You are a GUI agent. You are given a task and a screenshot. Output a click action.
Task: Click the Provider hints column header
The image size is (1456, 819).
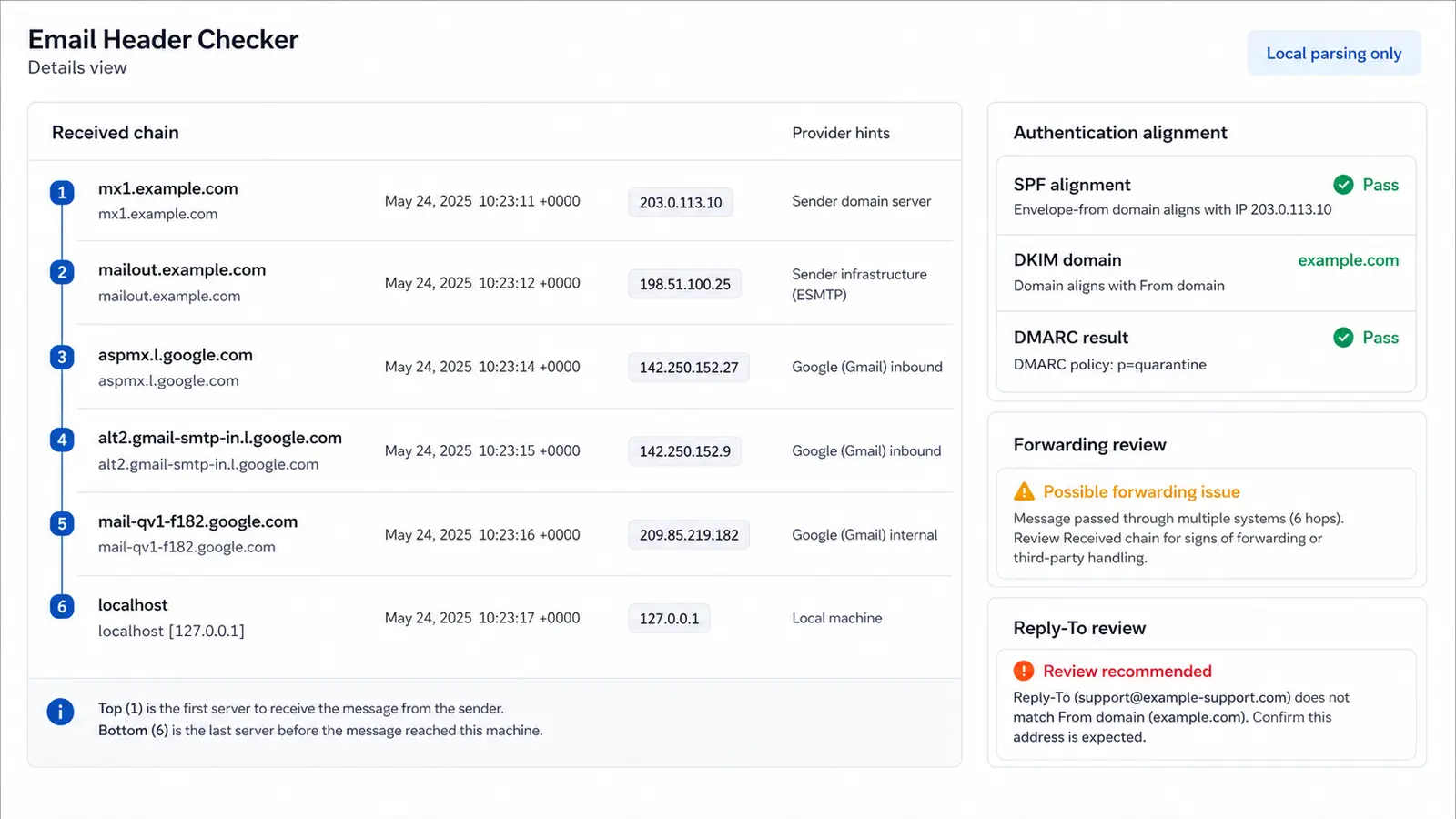click(841, 133)
